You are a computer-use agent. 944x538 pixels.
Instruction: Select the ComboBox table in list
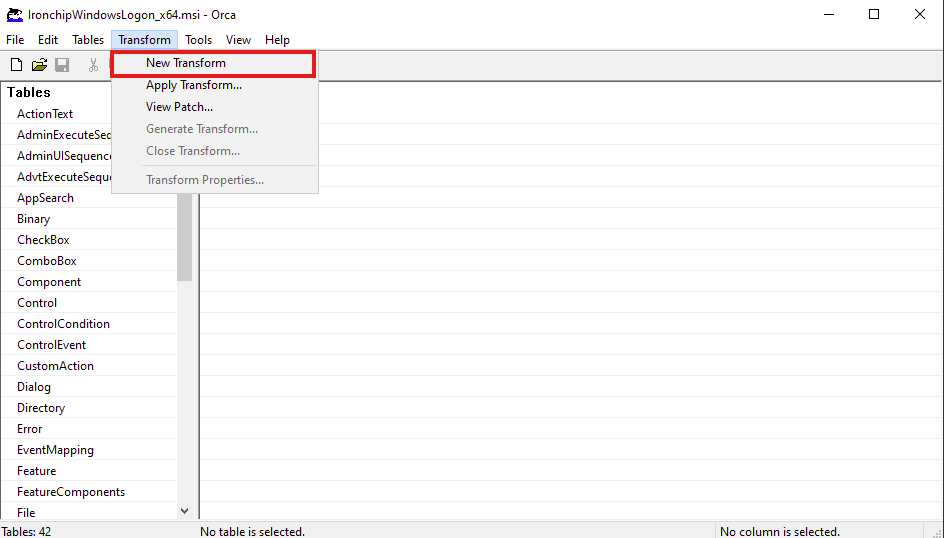(47, 261)
